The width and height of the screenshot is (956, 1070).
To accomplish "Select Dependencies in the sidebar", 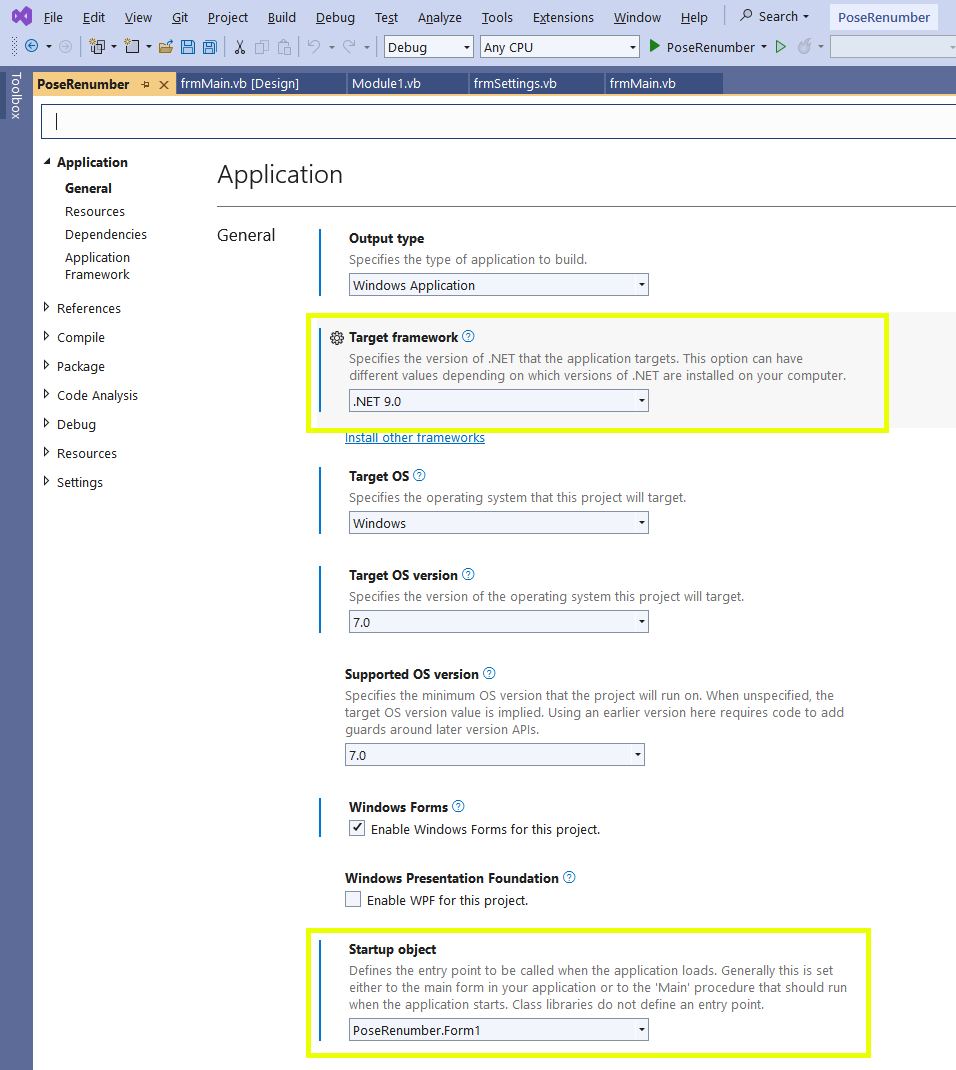I will pos(106,235).
